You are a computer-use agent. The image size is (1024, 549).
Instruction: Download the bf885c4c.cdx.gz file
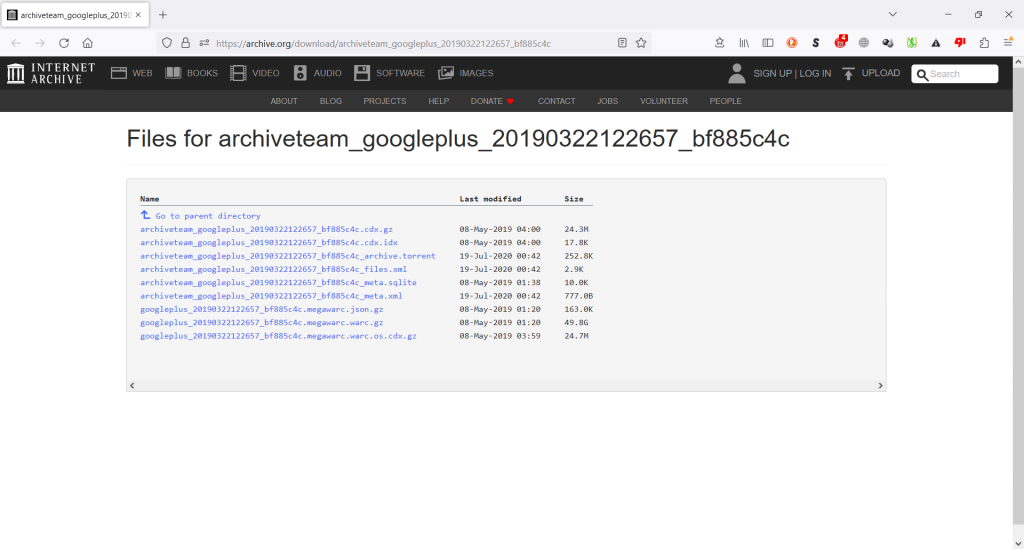(266, 229)
